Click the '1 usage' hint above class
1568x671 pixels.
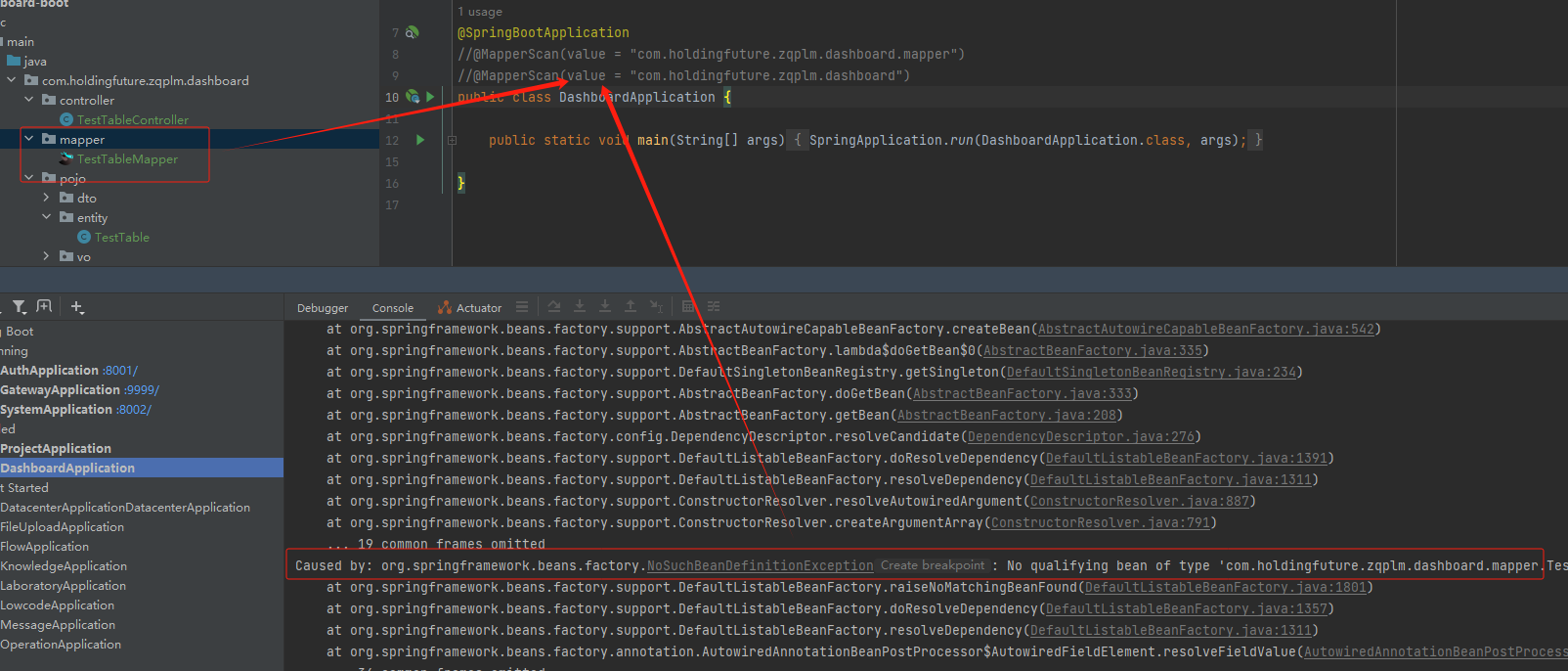click(x=479, y=12)
